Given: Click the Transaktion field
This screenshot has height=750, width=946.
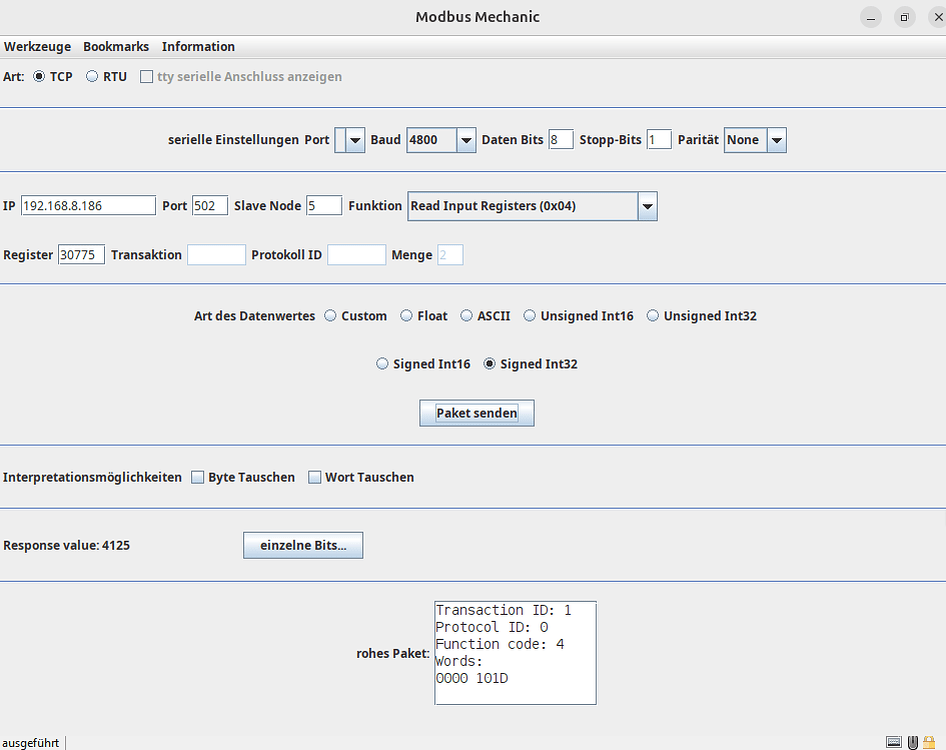Looking at the screenshot, I should 217,255.
